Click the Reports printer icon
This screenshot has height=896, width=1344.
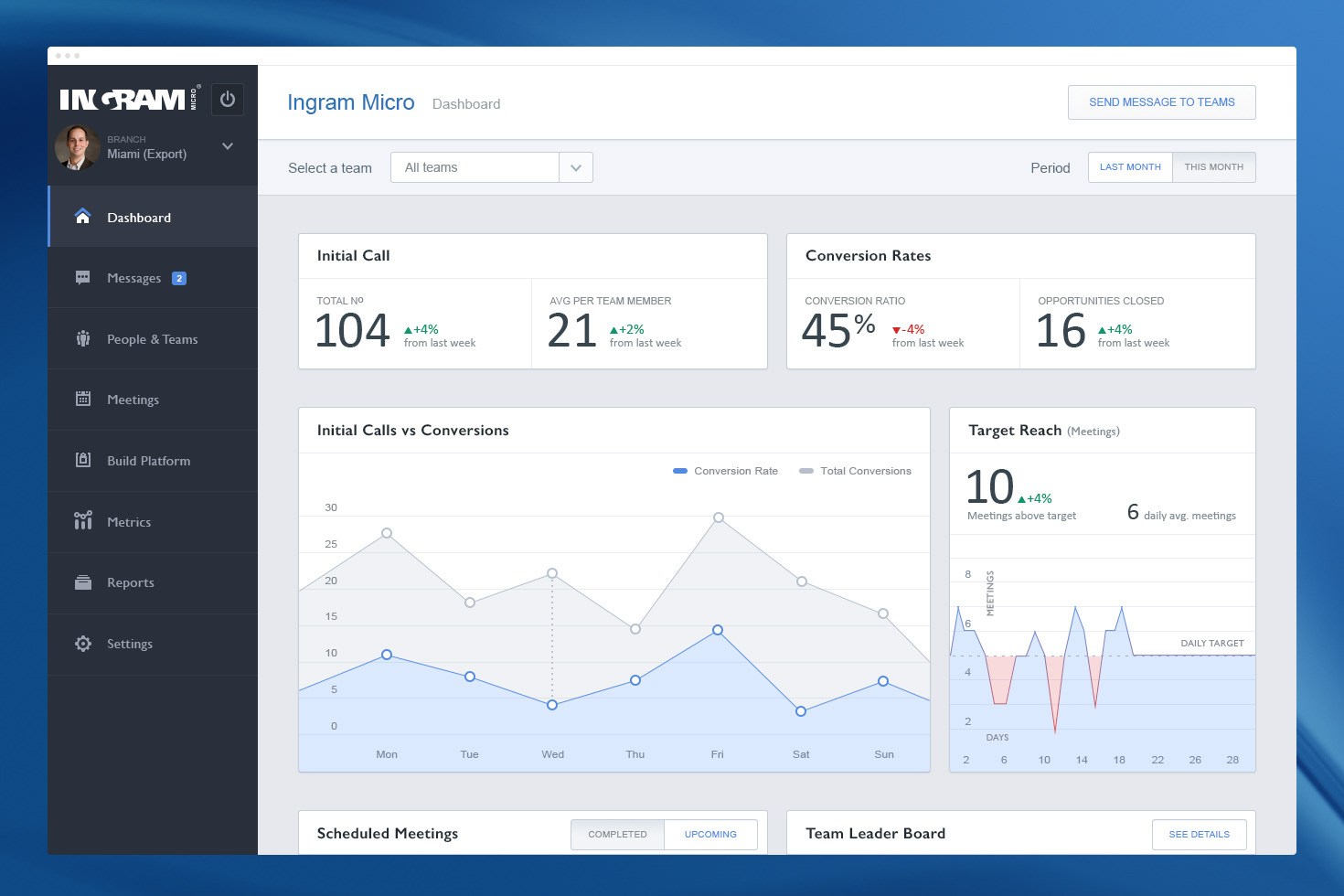coord(82,582)
